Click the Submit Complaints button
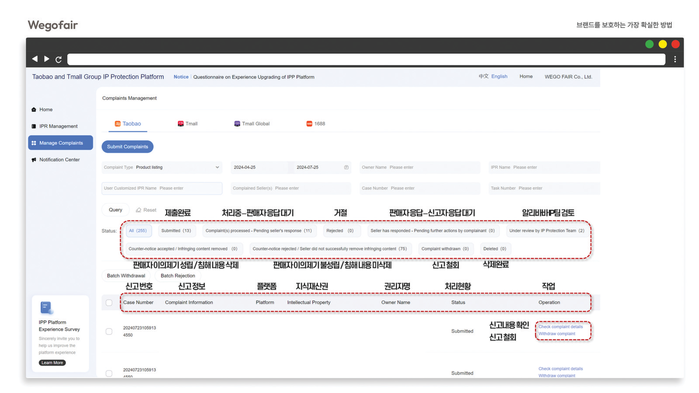Image resolution: width=699 pixels, height=393 pixels. pyautogui.click(x=127, y=147)
